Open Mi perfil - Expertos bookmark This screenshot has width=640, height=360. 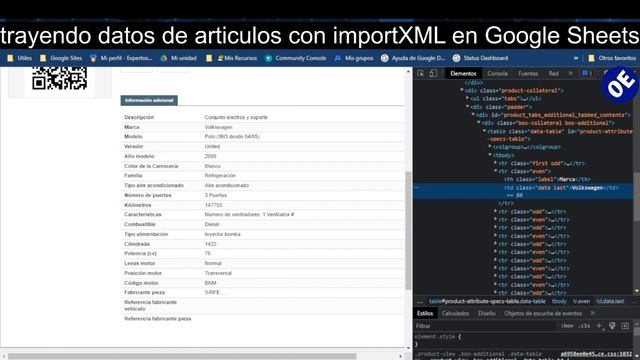tap(121, 58)
